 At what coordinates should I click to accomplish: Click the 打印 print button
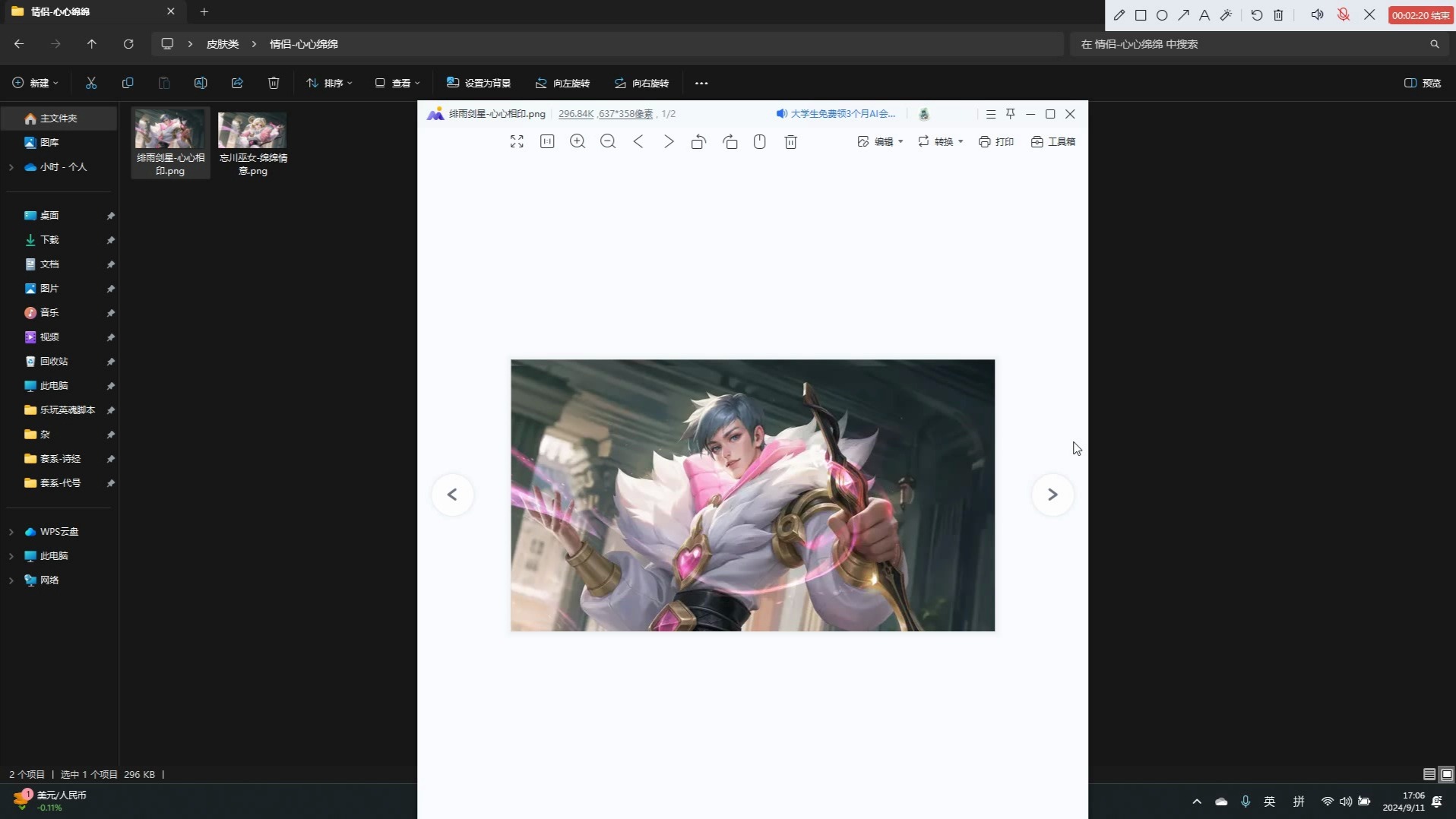pyautogui.click(x=996, y=141)
